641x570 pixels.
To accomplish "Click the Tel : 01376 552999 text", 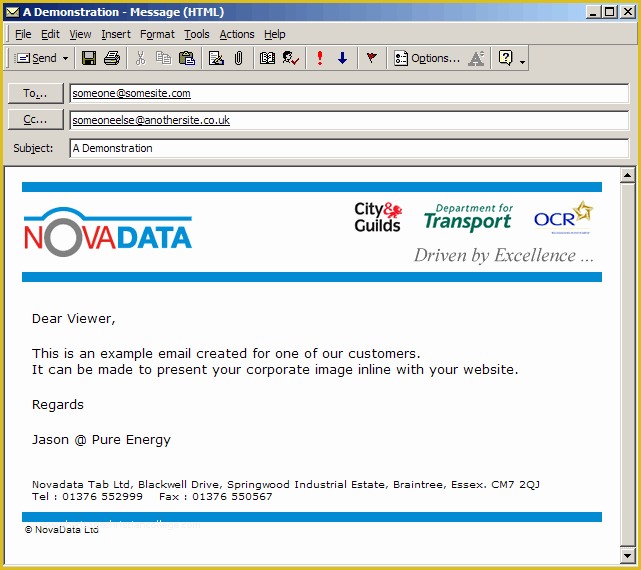I will pyautogui.click(x=87, y=497).
